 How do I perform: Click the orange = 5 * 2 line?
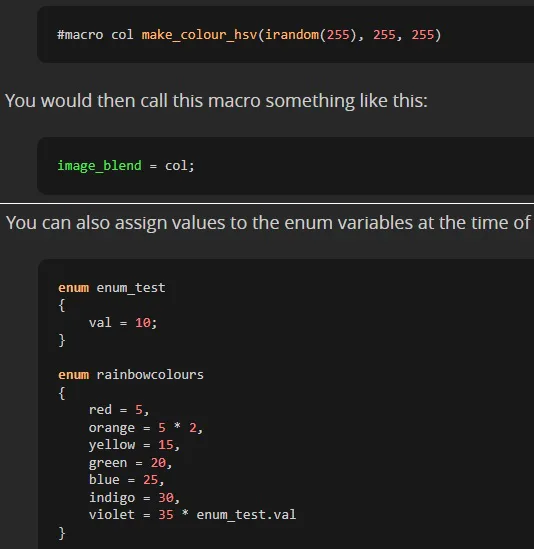146,428
